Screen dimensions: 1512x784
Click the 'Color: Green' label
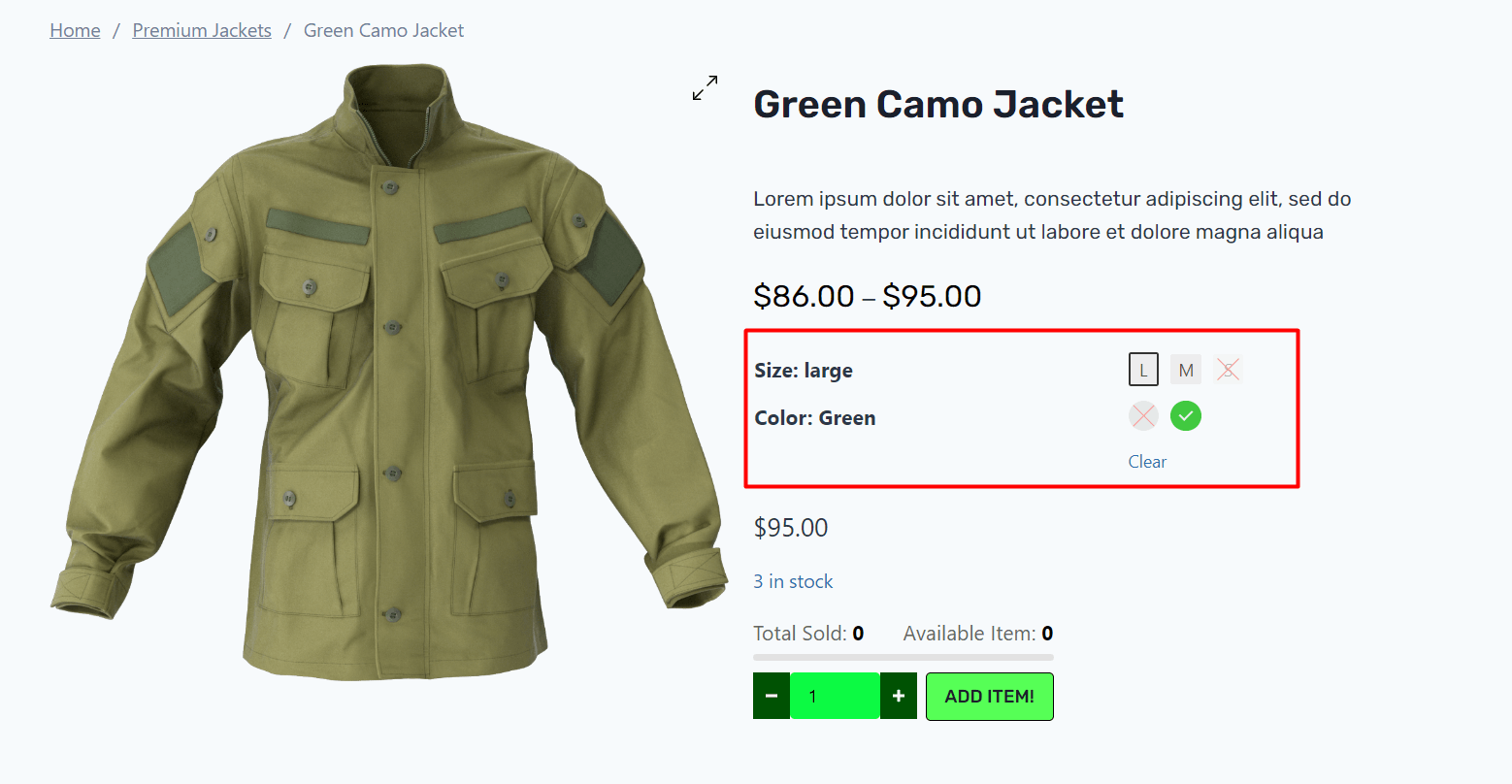[x=815, y=418]
